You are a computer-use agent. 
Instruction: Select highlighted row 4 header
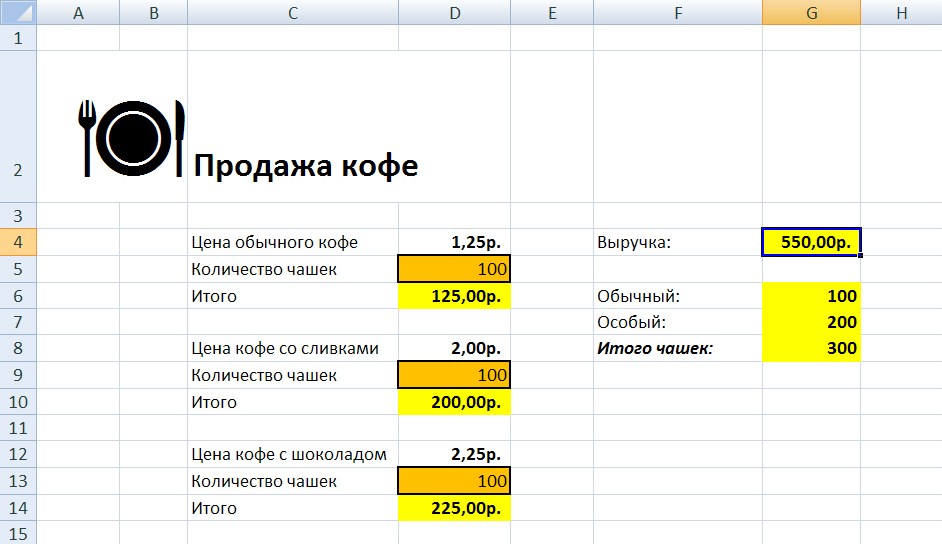[18, 242]
